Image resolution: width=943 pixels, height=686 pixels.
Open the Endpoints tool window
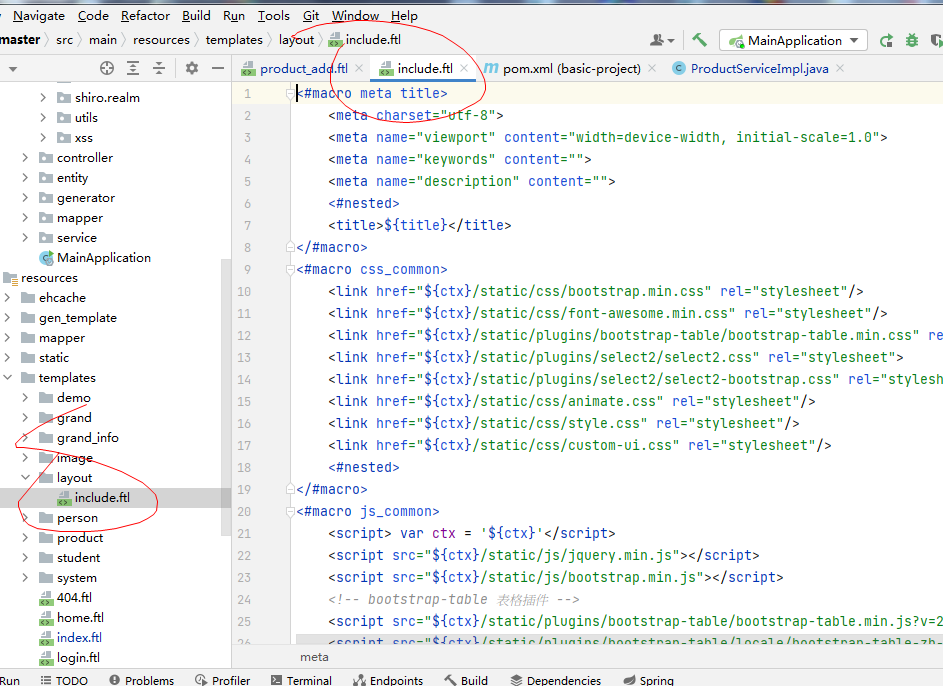(388, 680)
